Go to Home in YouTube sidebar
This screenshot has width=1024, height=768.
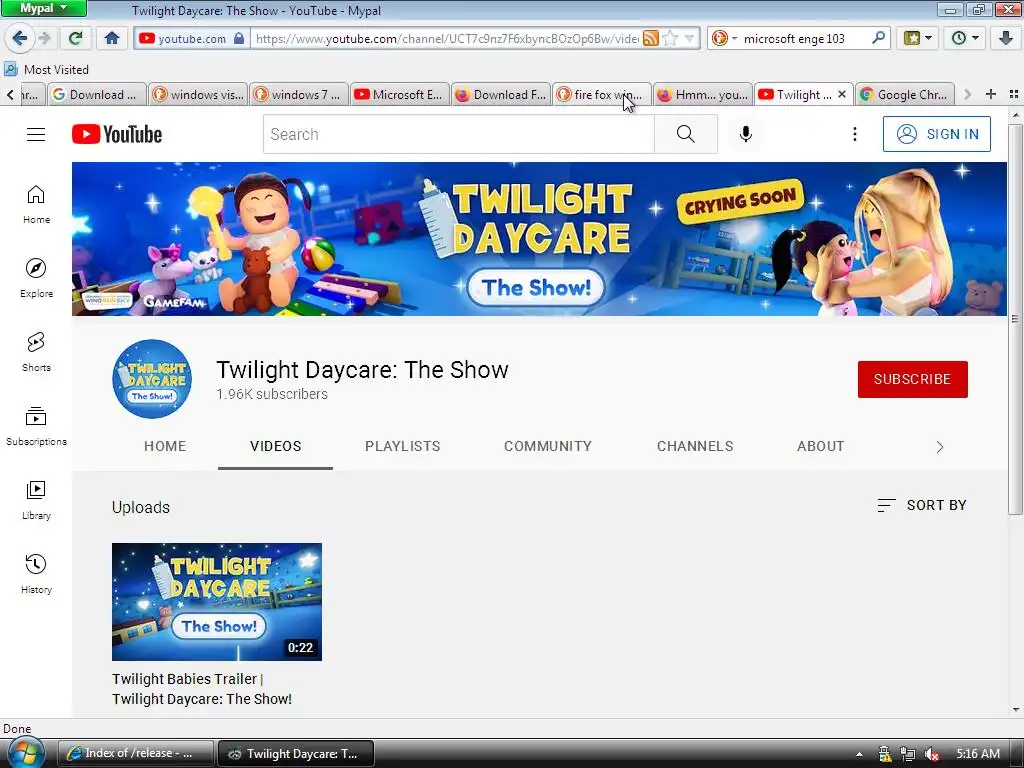click(x=36, y=204)
